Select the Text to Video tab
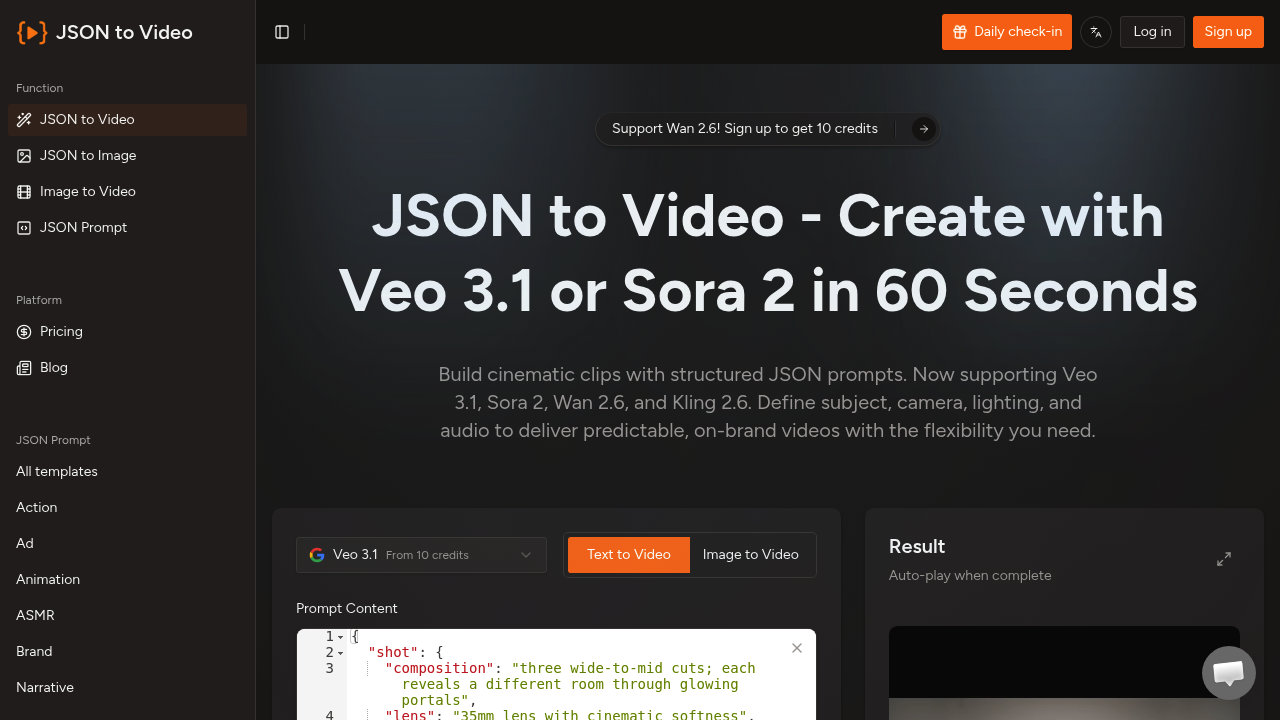This screenshot has height=720, width=1280. coord(628,554)
